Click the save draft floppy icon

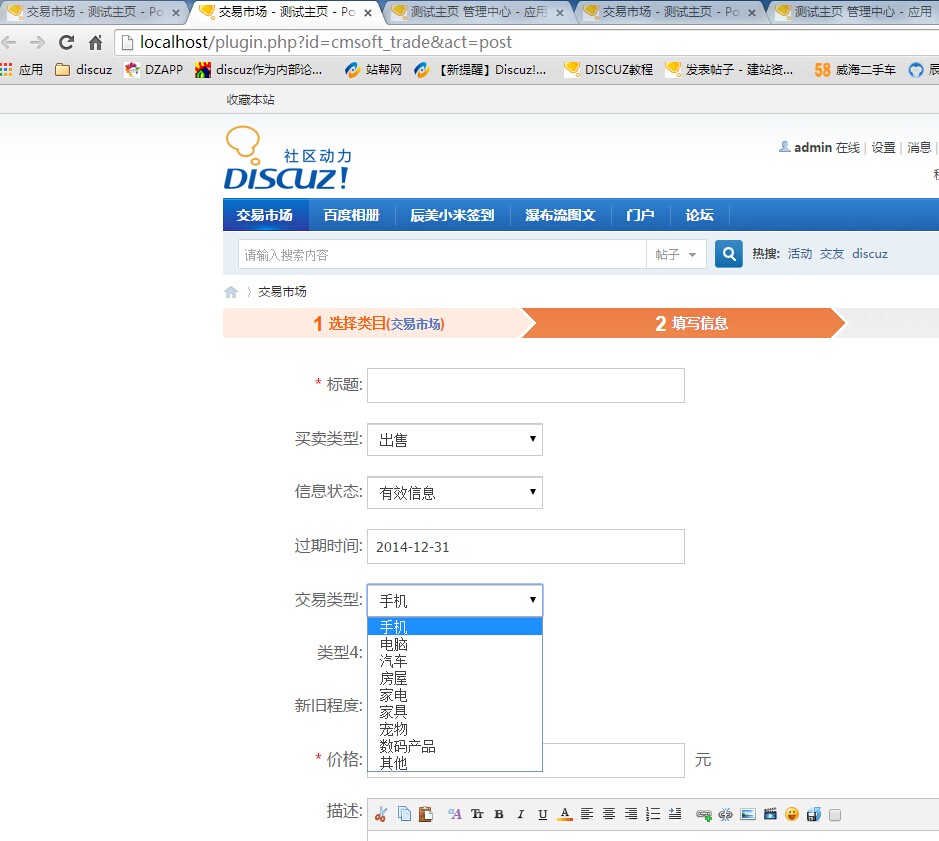point(814,814)
